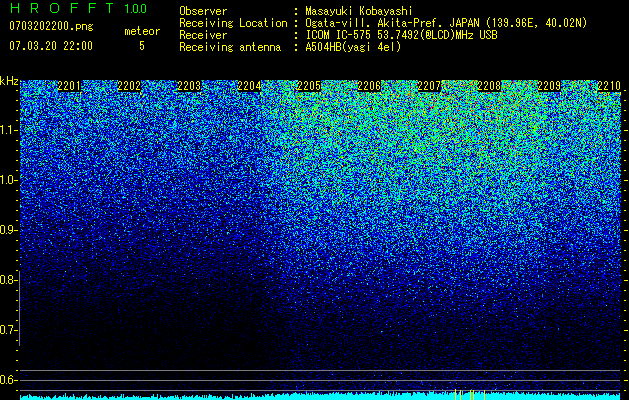629x400 pixels.
Task: Click the timestamp 07.03.20 22:00
Action: tap(51, 45)
